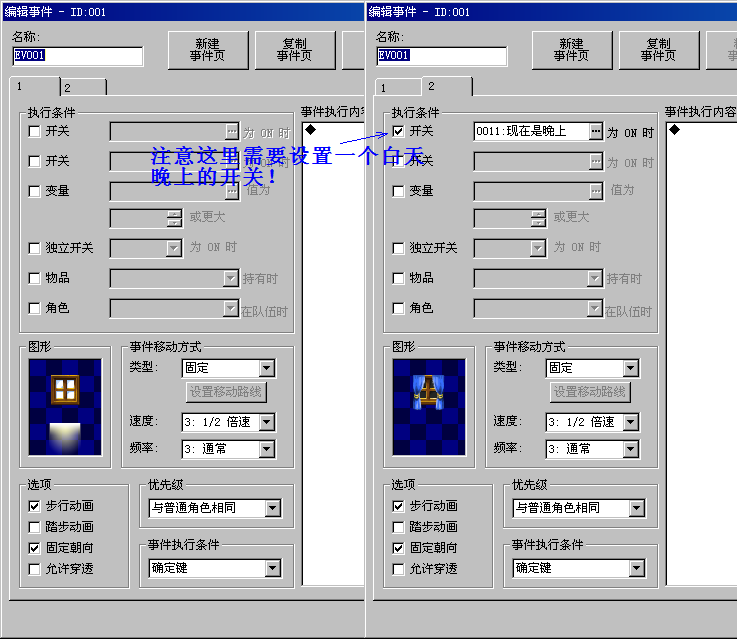The height and width of the screenshot is (639, 737).
Task: Open 优先级 dropdown in right window
Action: coord(579,508)
